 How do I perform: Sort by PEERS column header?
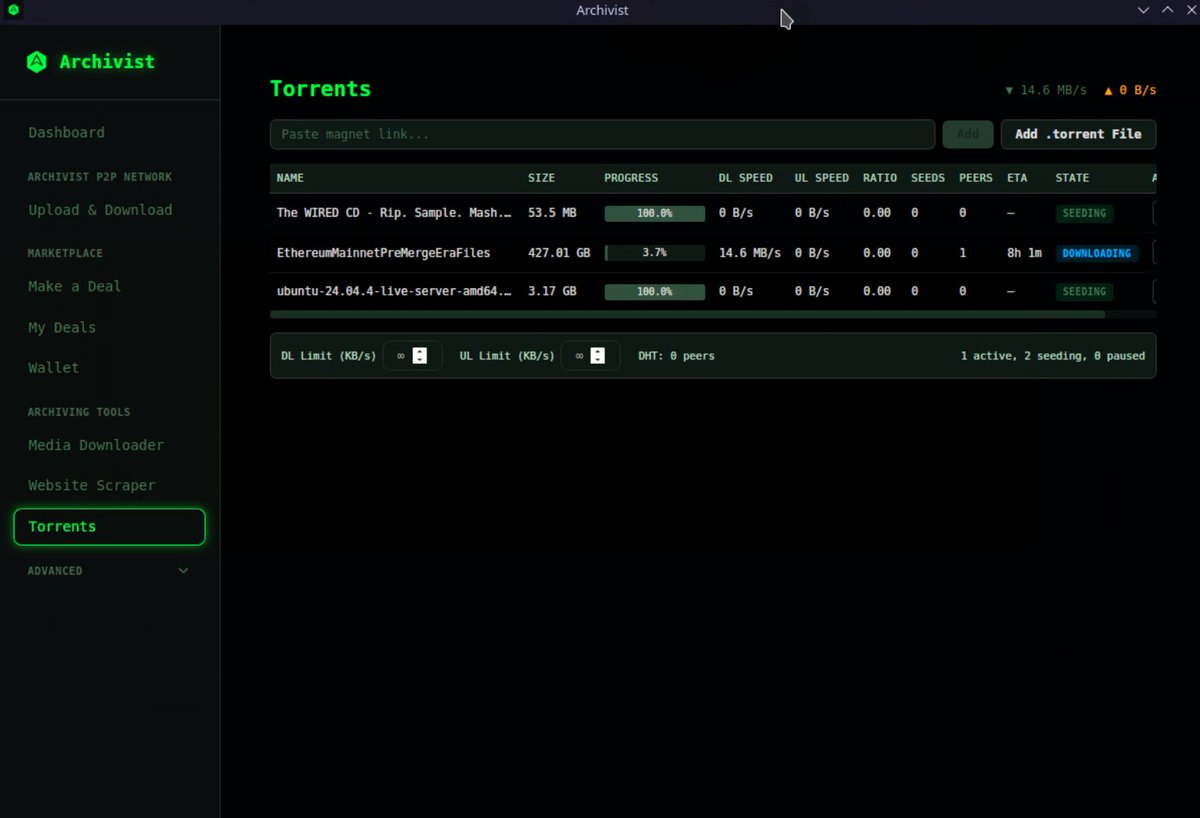tap(976, 178)
